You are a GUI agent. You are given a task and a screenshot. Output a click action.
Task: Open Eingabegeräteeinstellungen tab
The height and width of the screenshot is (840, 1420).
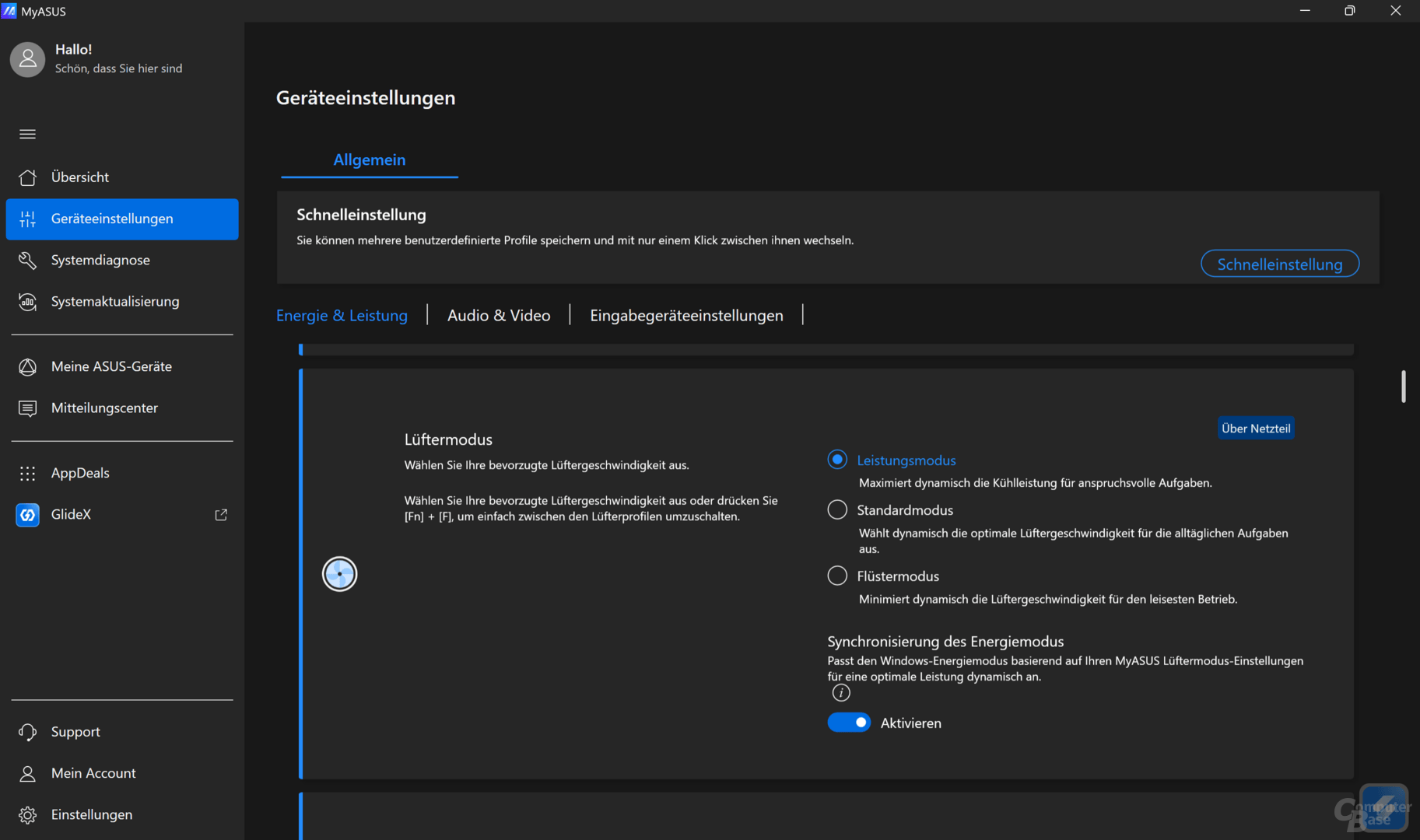pyautogui.click(x=686, y=315)
